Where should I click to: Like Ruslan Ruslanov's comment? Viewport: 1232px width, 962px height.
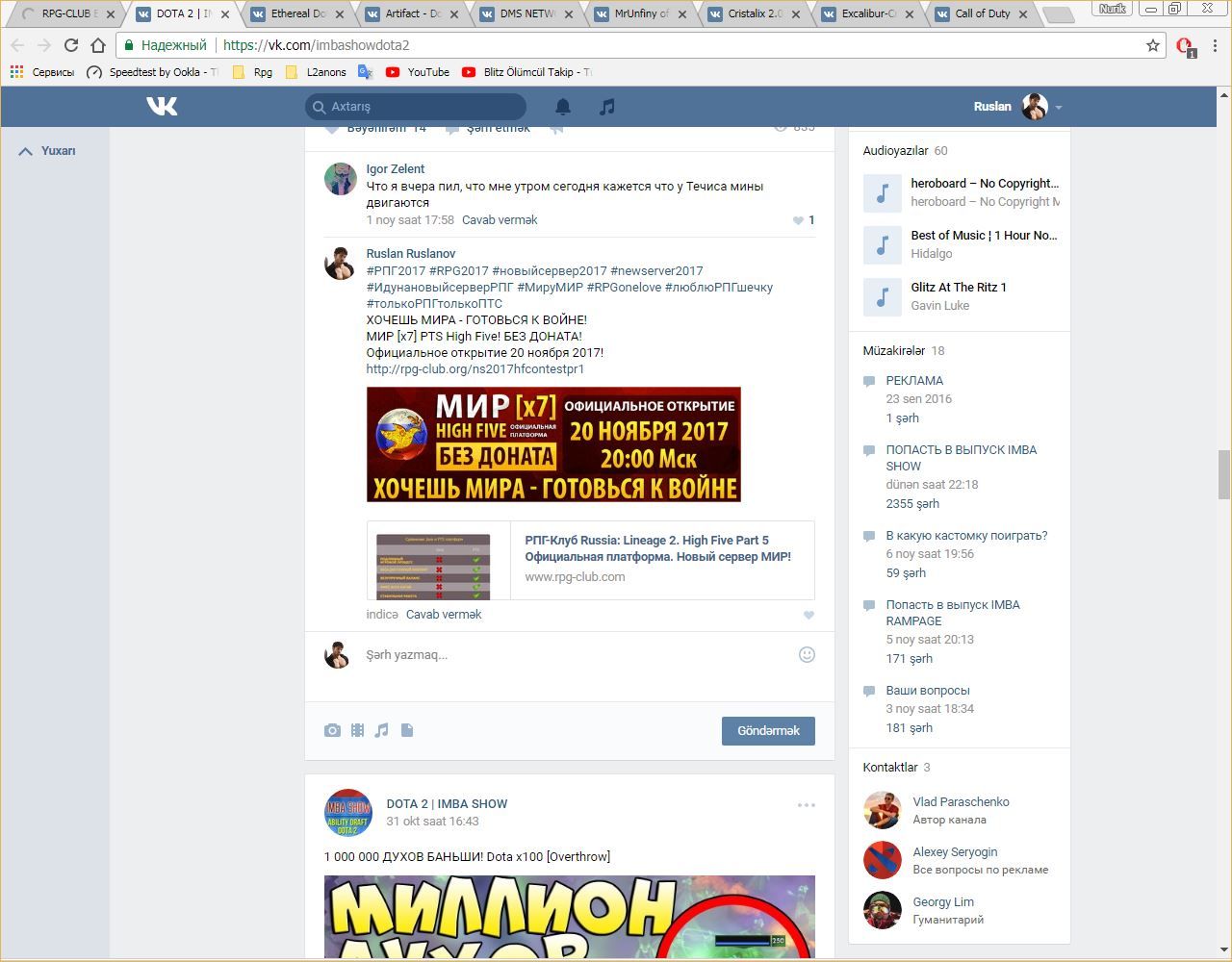click(x=808, y=615)
